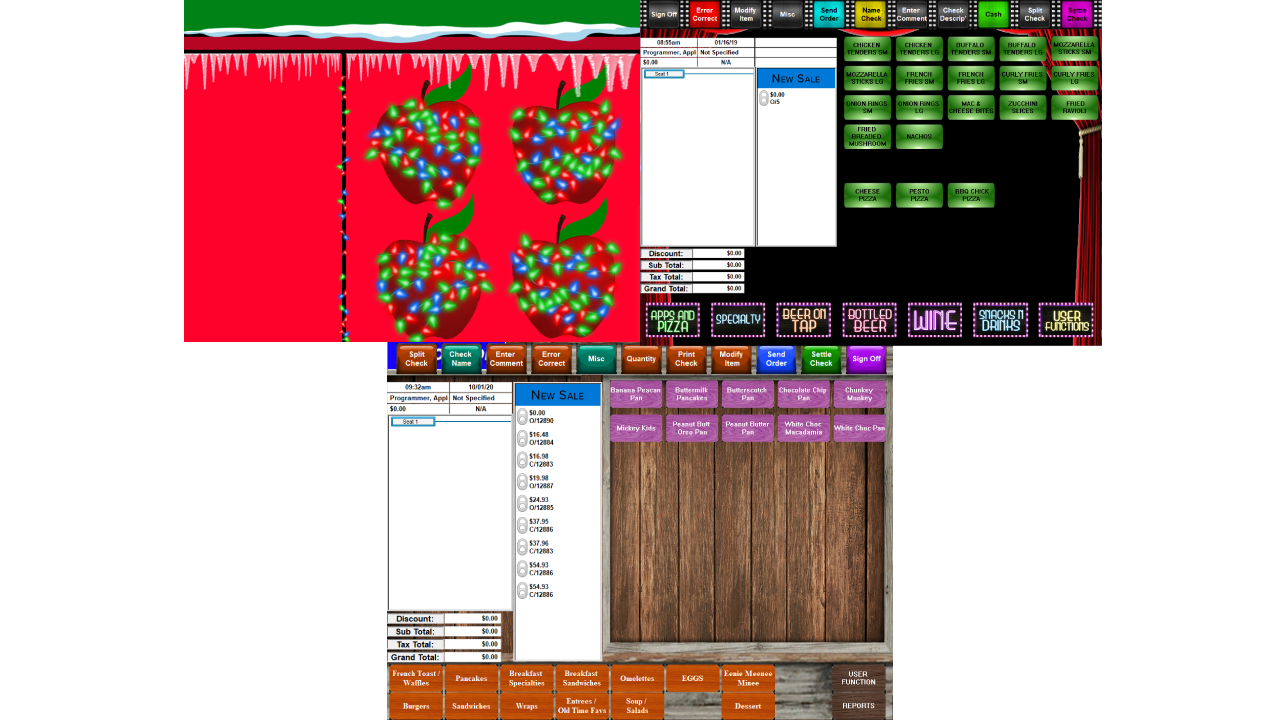The image size is (1280, 720).
Task: Select the Pesto Pizza item
Action: click(919, 195)
